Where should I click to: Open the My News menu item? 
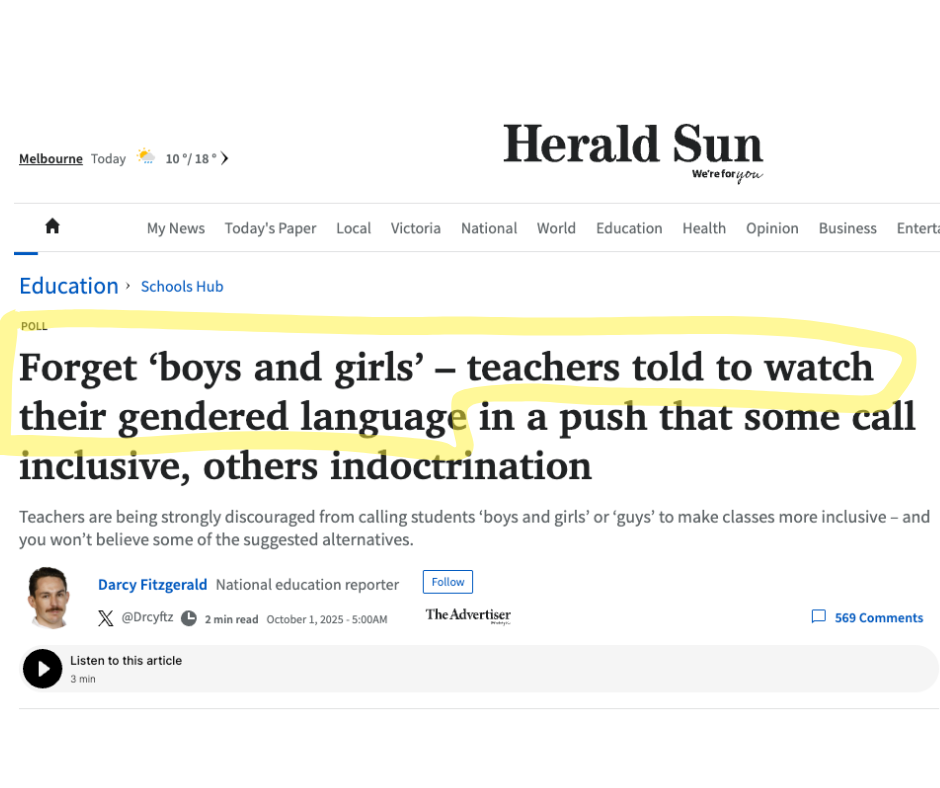[175, 228]
